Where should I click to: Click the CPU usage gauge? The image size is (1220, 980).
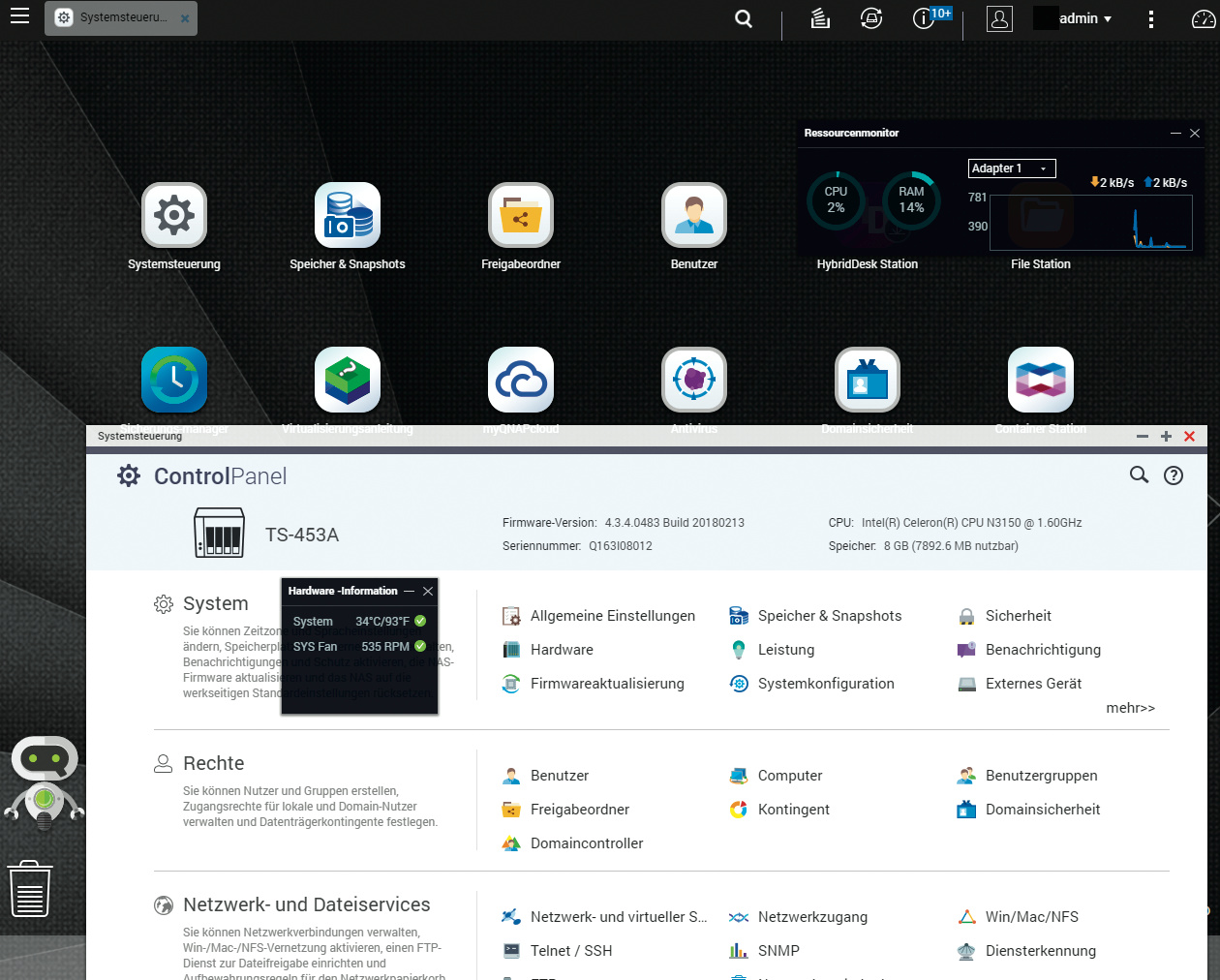tap(836, 200)
